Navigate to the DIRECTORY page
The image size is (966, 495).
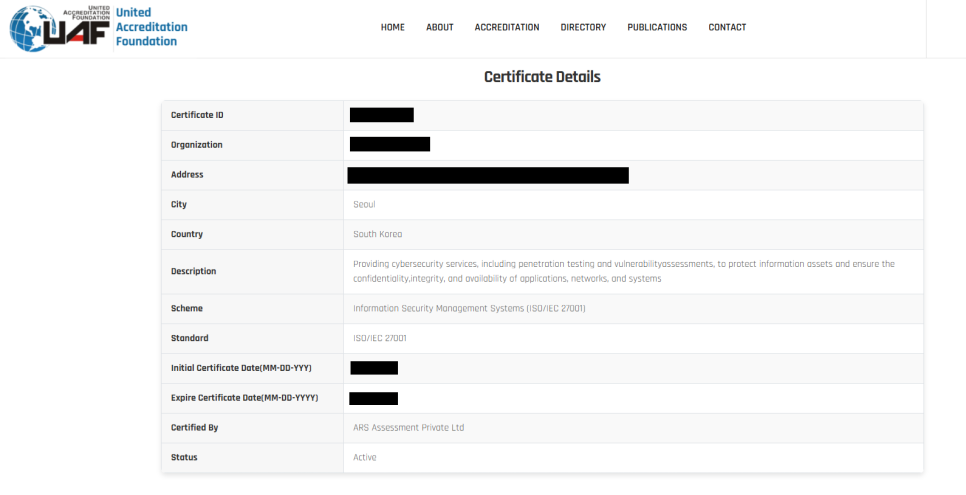pyautogui.click(x=583, y=27)
